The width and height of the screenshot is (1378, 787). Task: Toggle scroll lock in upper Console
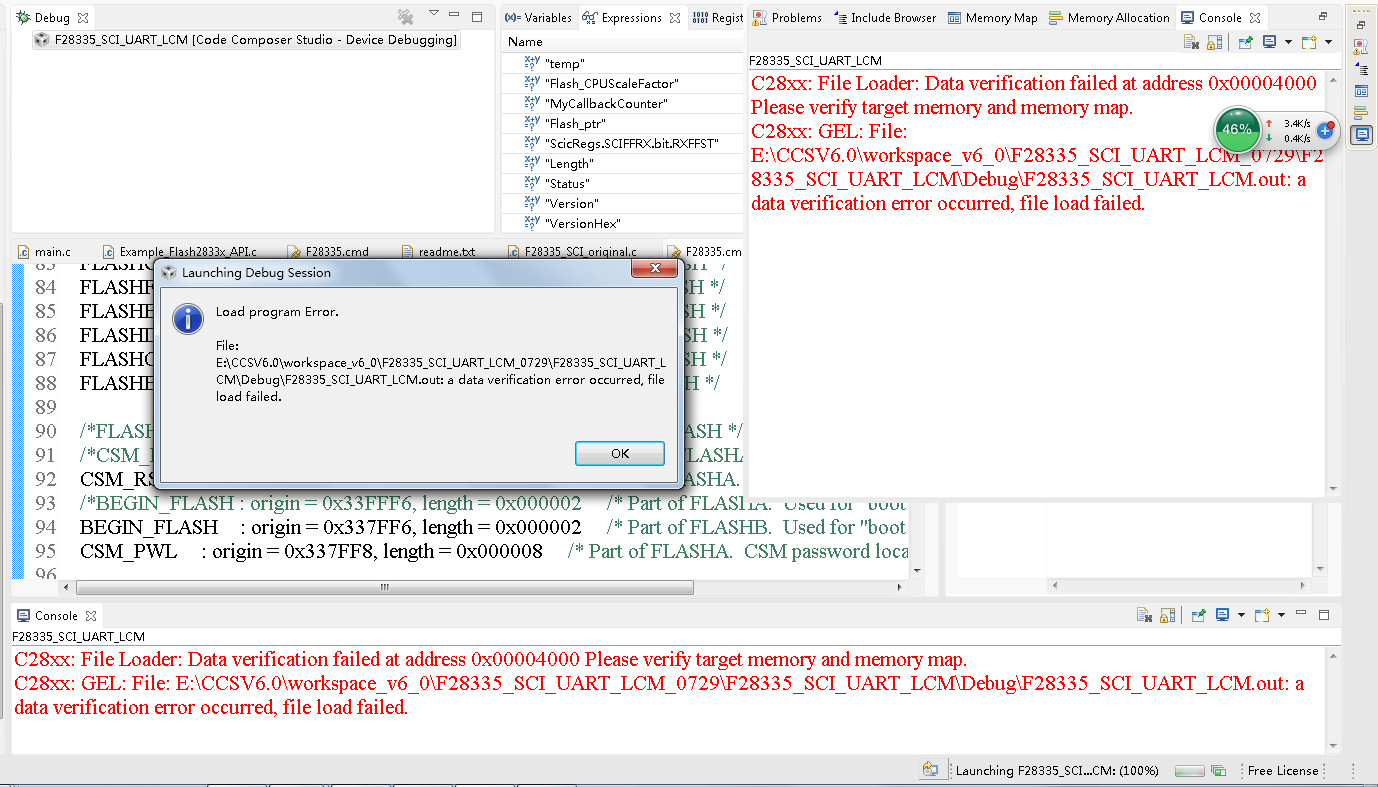[1214, 42]
